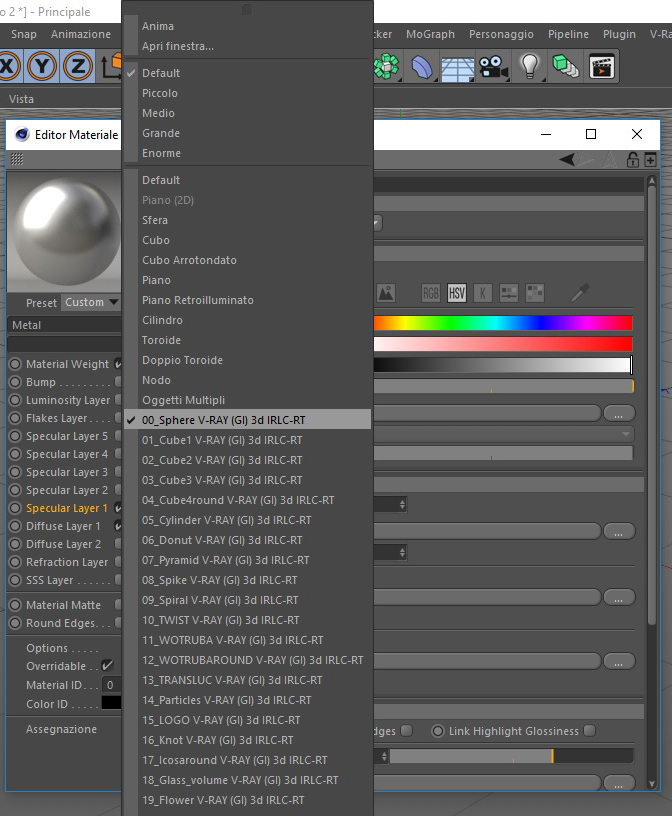Open the Pipeline menu
The width and height of the screenshot is (672, 816).
pyautogui.click(x=568, y=34)
